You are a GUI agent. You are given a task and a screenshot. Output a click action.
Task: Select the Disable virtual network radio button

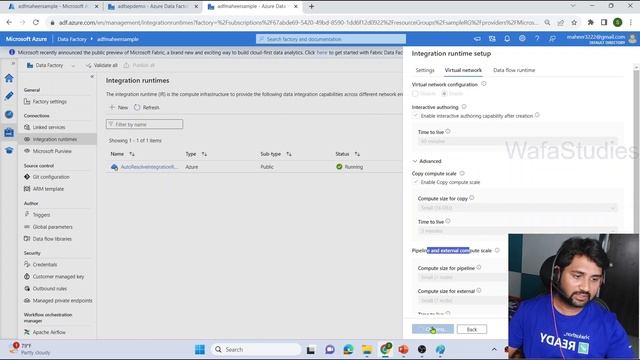[x=415, y=94]
